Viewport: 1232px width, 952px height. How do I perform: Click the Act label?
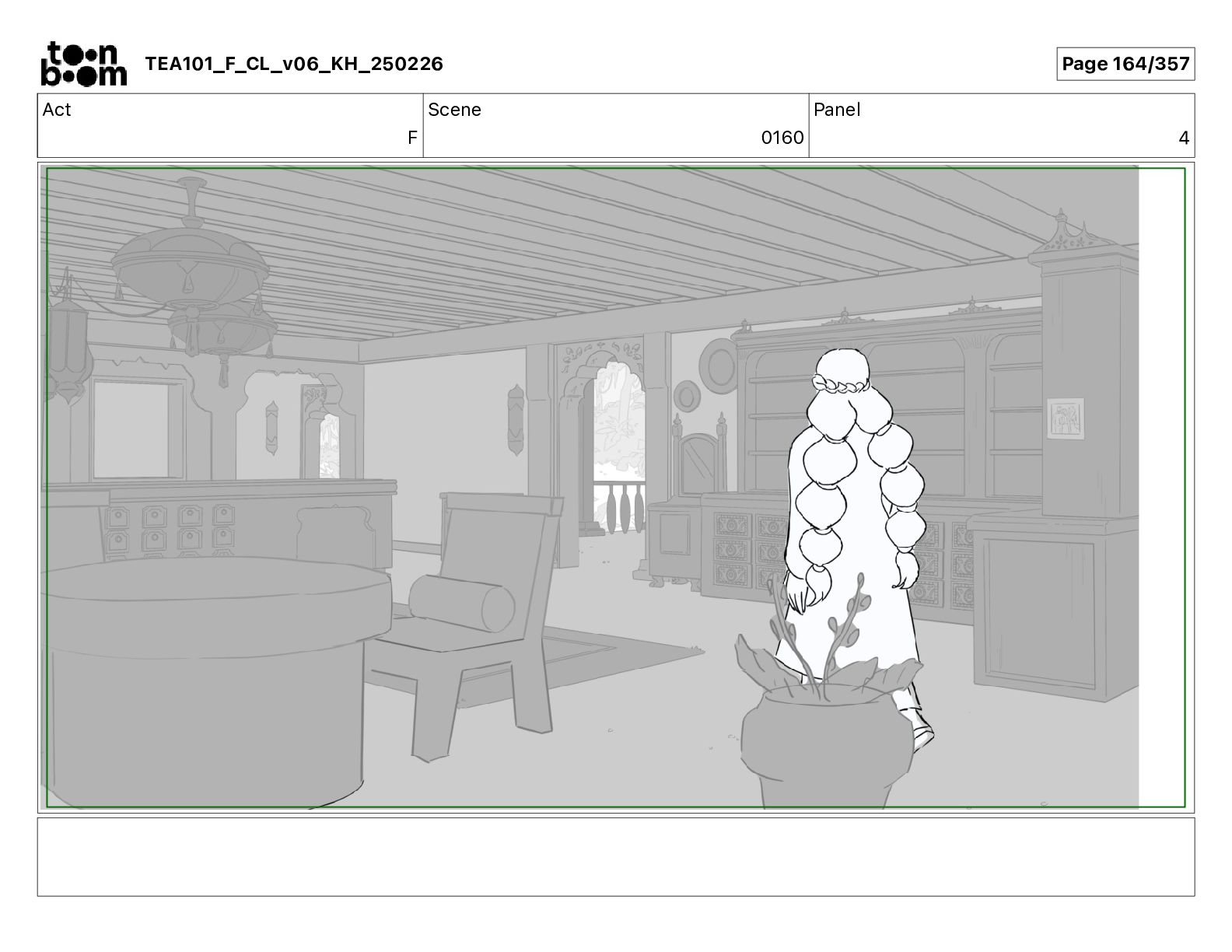click(x=57, y=110)
